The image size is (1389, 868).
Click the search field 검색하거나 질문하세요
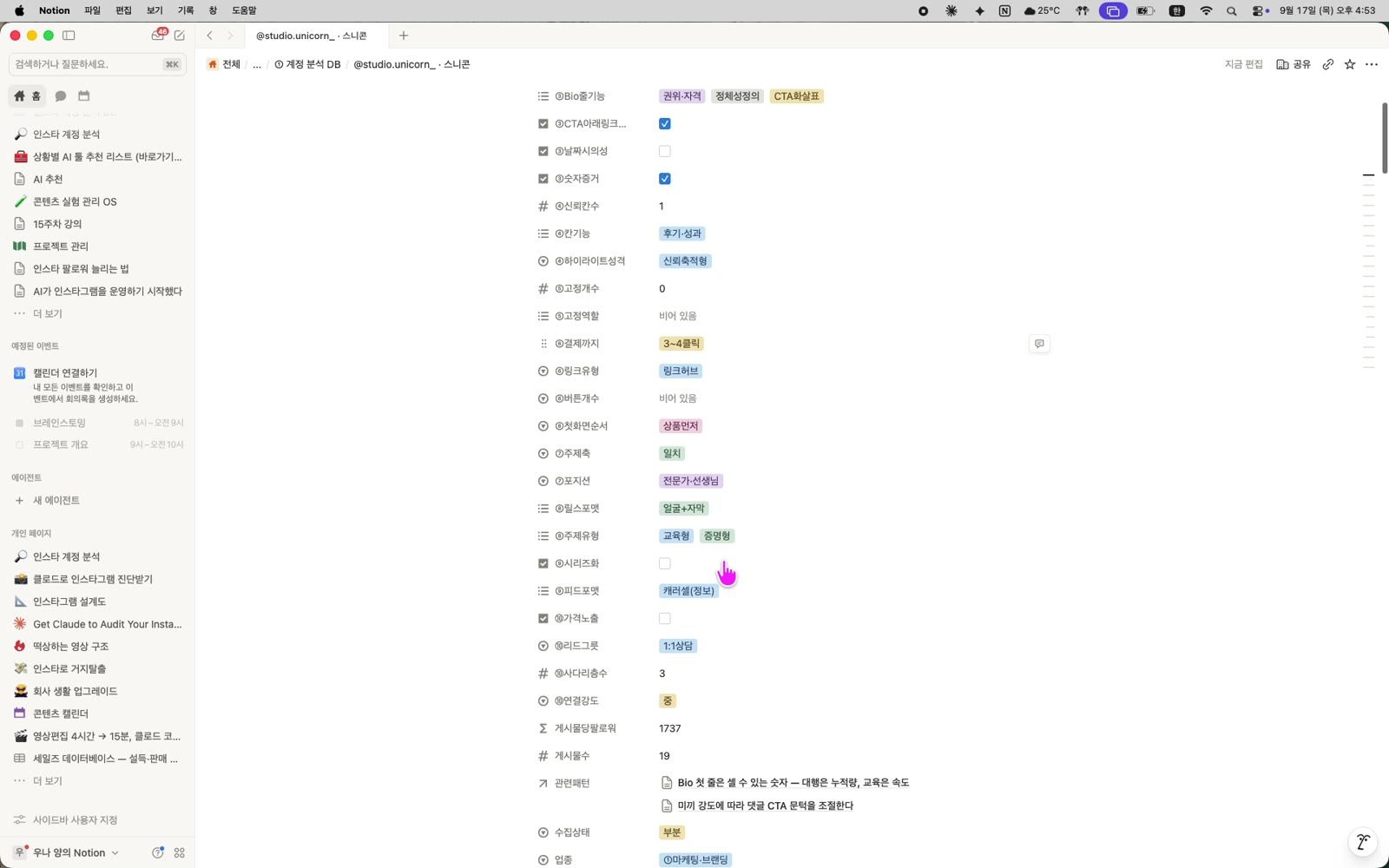(97, 64)
